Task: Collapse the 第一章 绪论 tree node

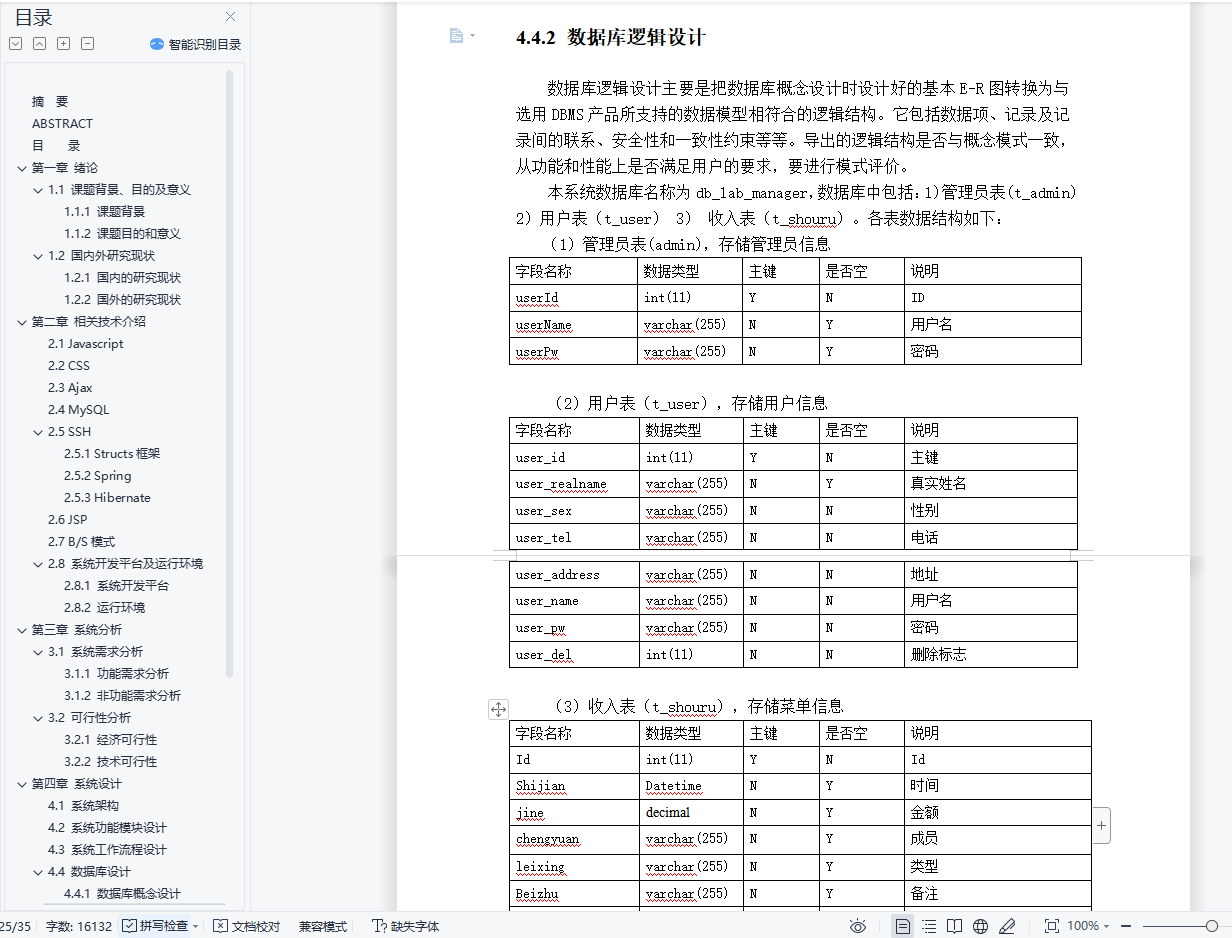Action: pyautogui.click(x=22, y=168)
